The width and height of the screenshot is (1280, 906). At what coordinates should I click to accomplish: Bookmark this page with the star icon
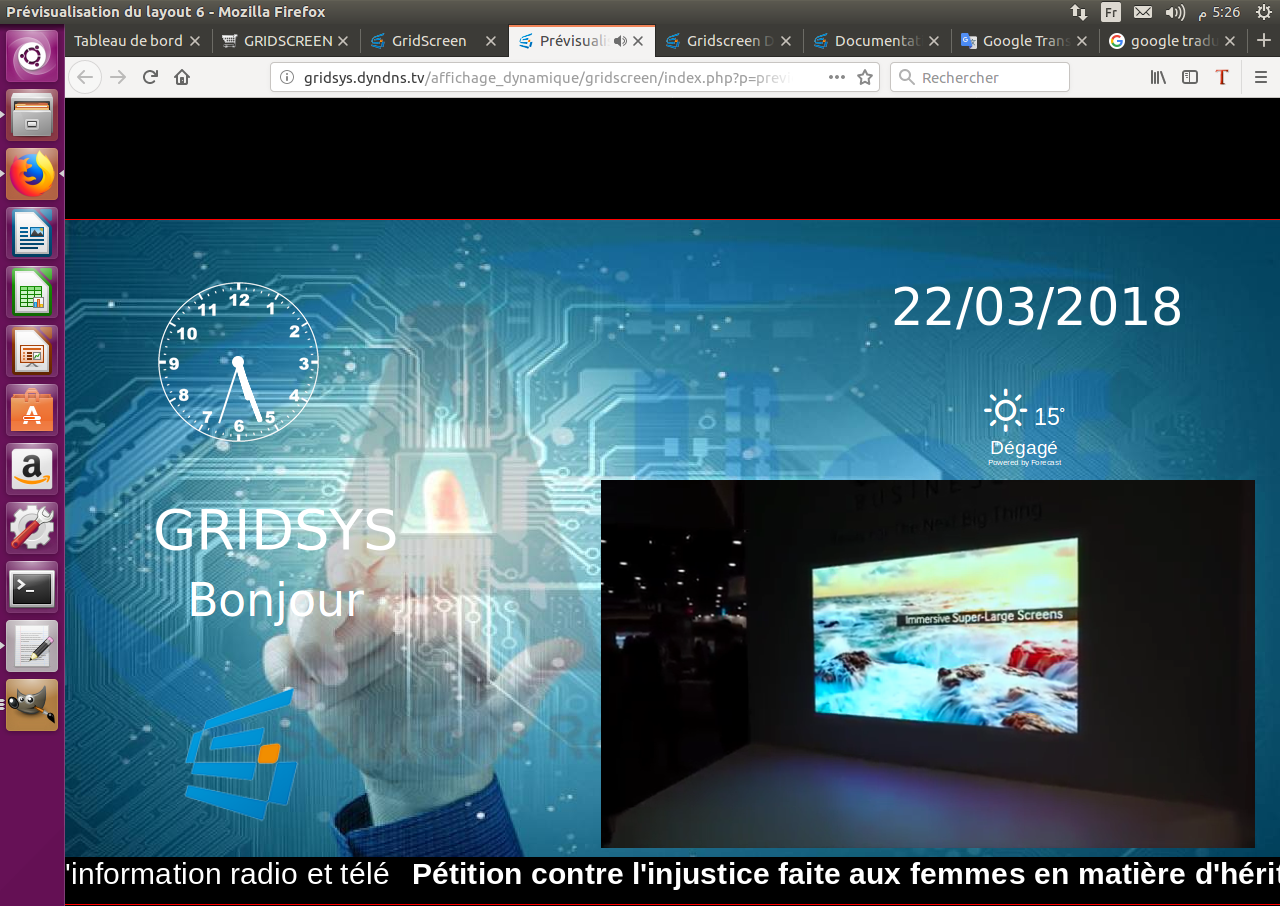[865, 77]
